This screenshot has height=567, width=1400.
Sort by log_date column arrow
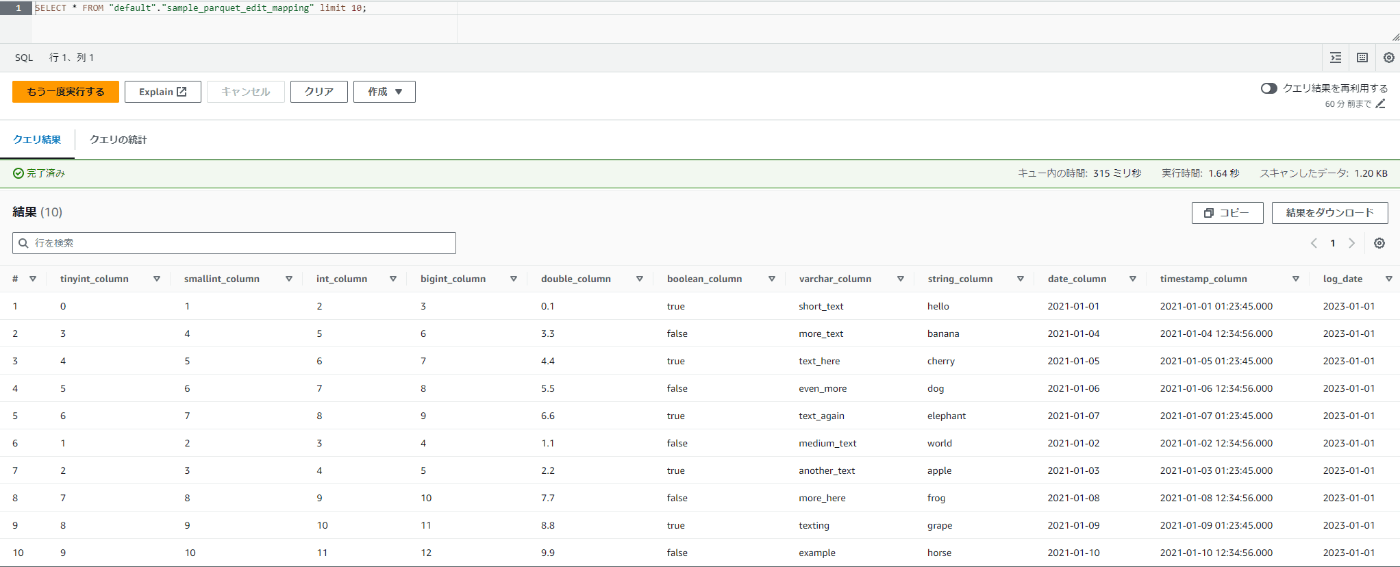[x=1388, y=279]
